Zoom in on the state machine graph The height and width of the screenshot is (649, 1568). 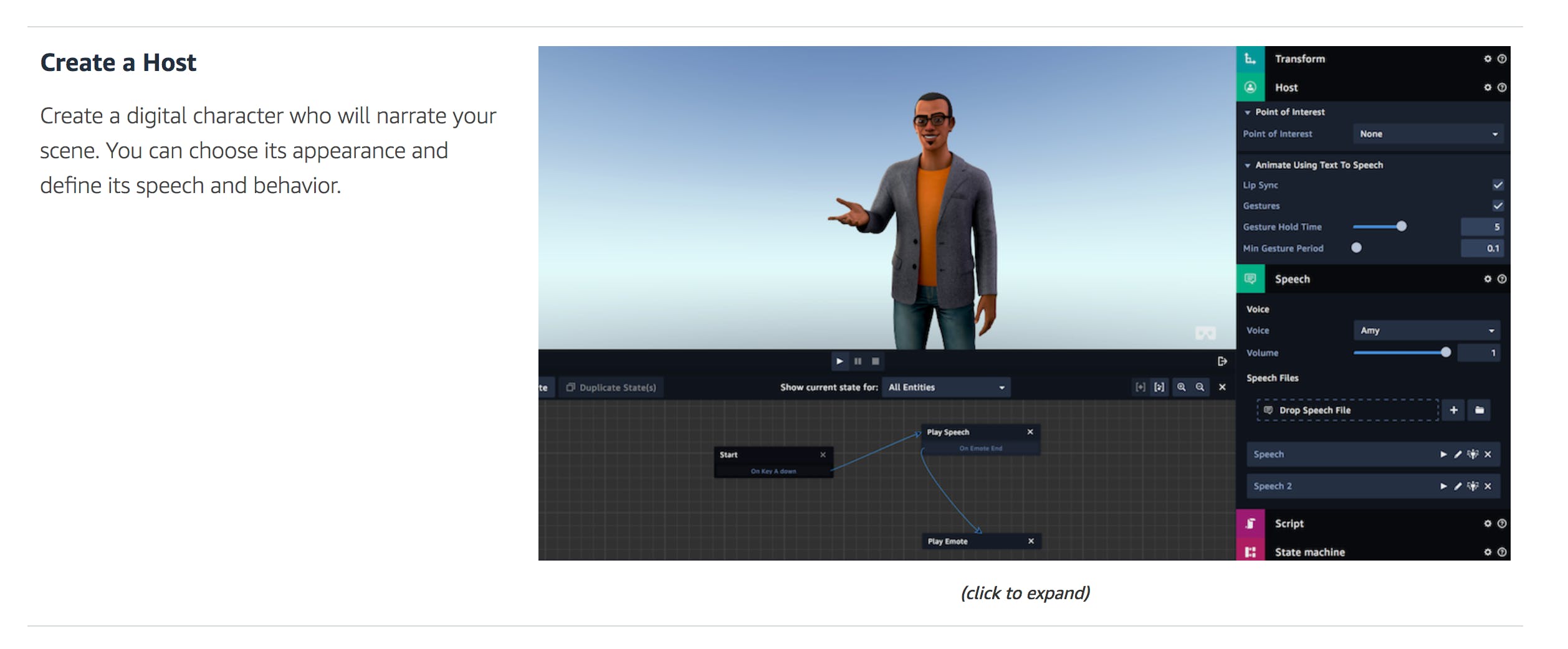(1181, 387)
